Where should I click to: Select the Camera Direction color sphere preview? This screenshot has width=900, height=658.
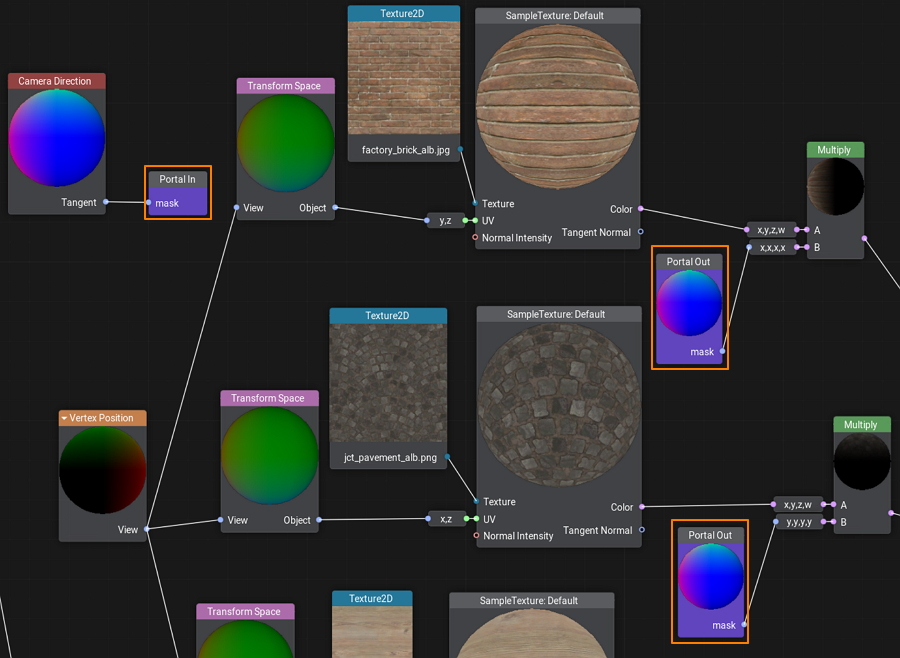tap(56, 137)
